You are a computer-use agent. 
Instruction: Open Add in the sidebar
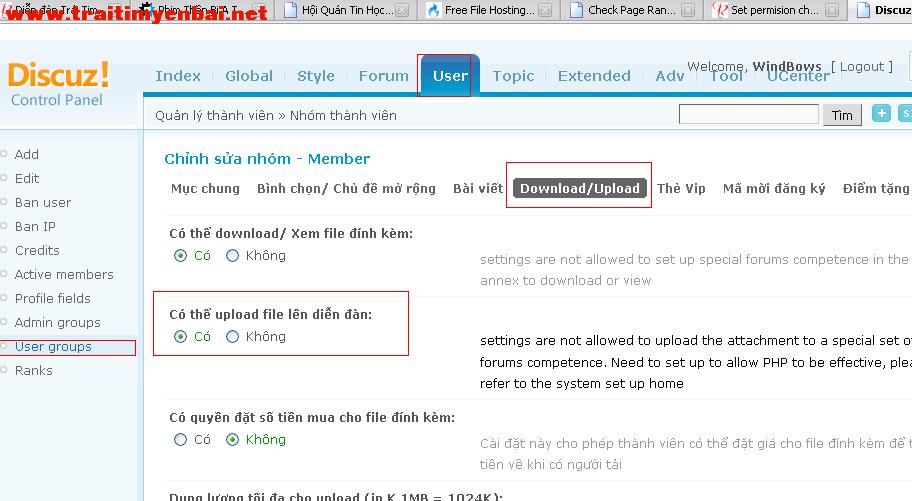pos(27,154)
